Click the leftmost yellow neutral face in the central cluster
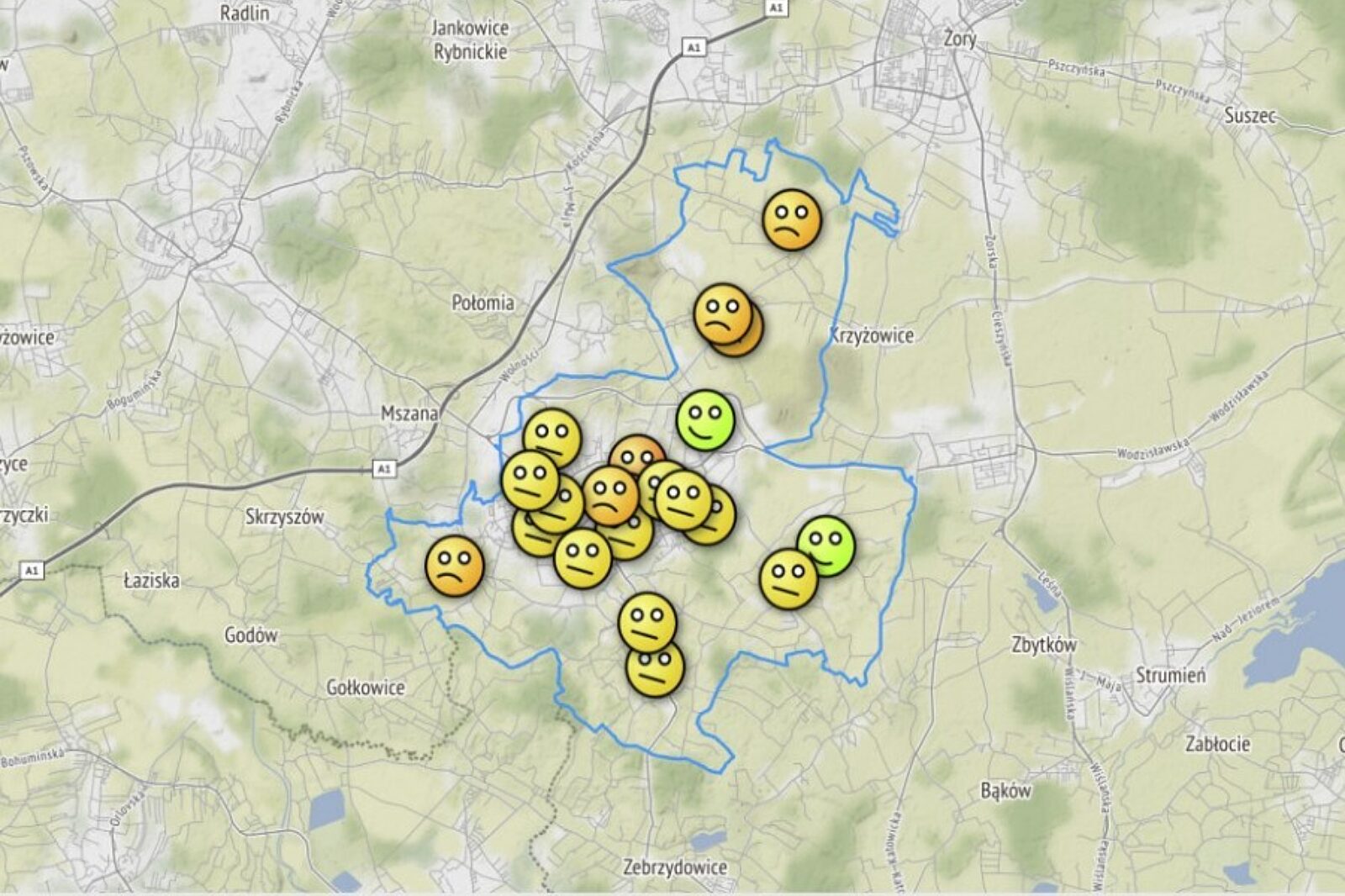The image size is (1345, 896). click(530, 480)
